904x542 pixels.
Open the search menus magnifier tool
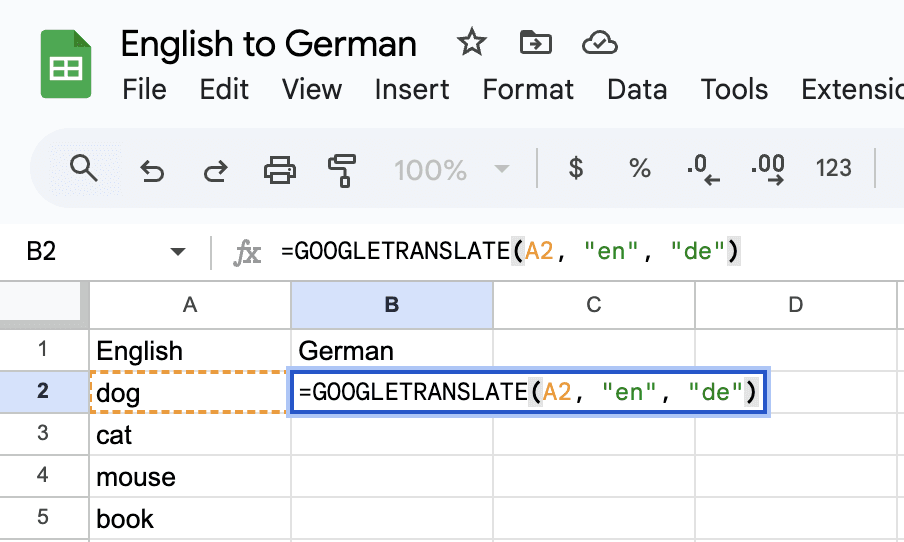tap(84, 168)
